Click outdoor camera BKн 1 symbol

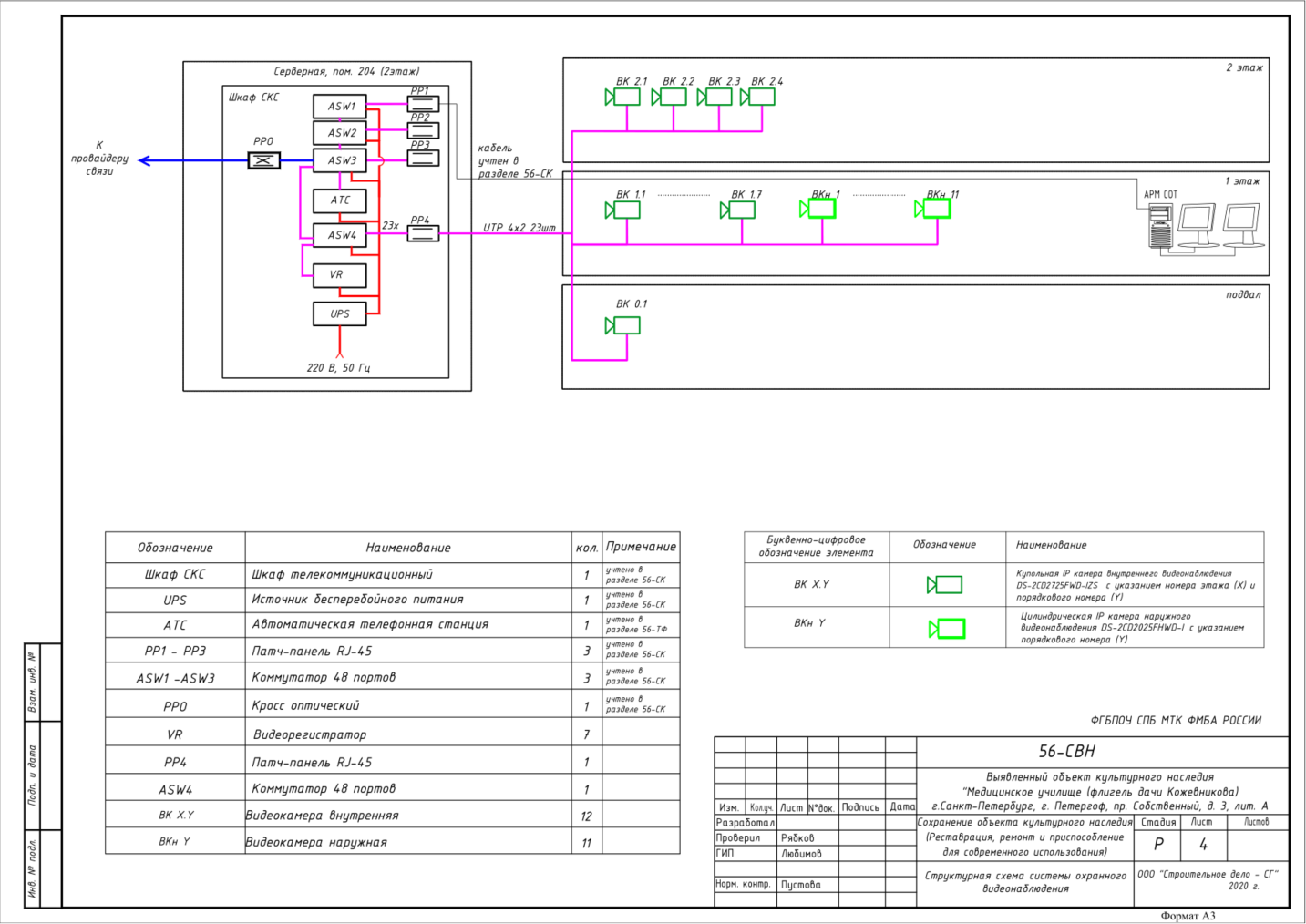point(818,209)
